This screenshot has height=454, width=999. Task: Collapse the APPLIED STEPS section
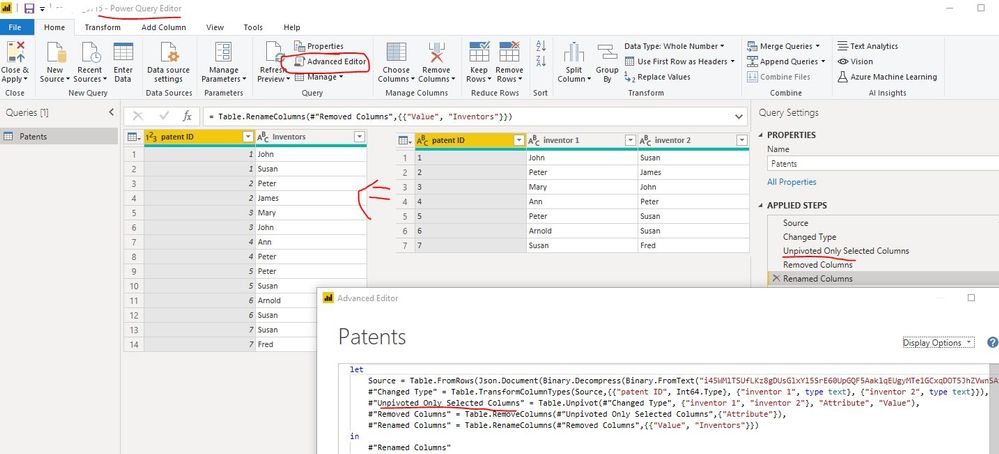click(x=761, y=206)
